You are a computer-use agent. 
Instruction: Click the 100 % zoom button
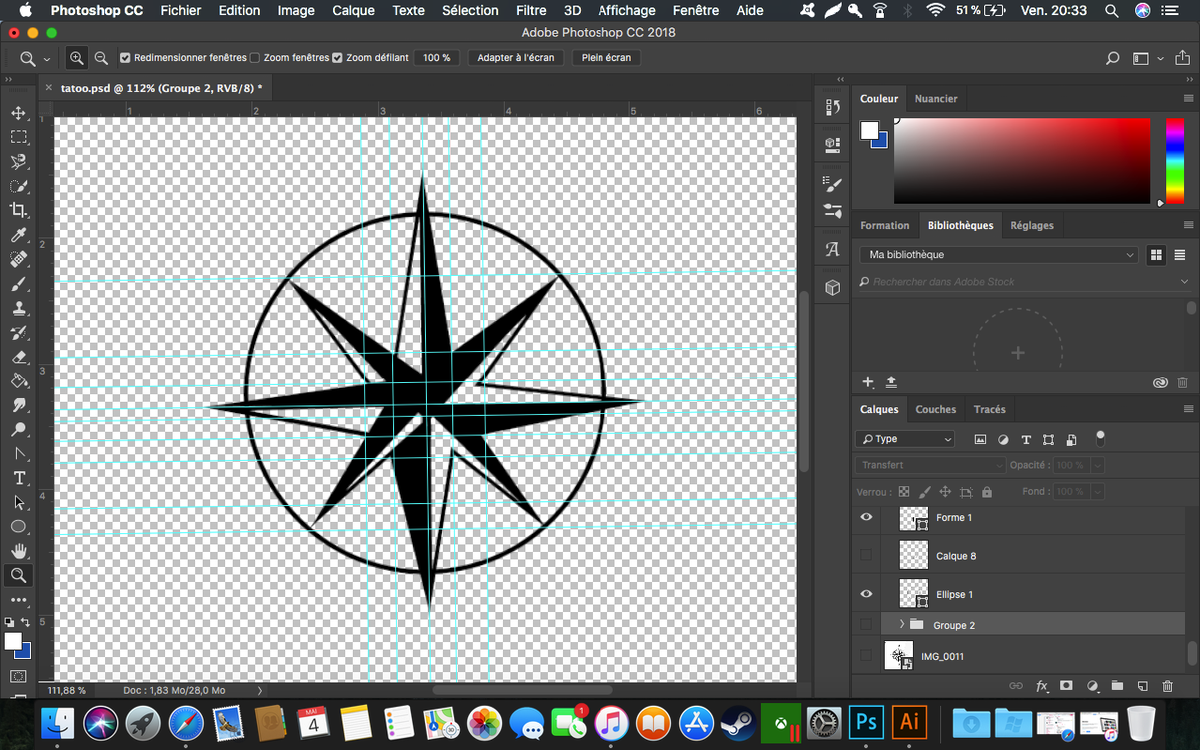(x=437, y=58)
